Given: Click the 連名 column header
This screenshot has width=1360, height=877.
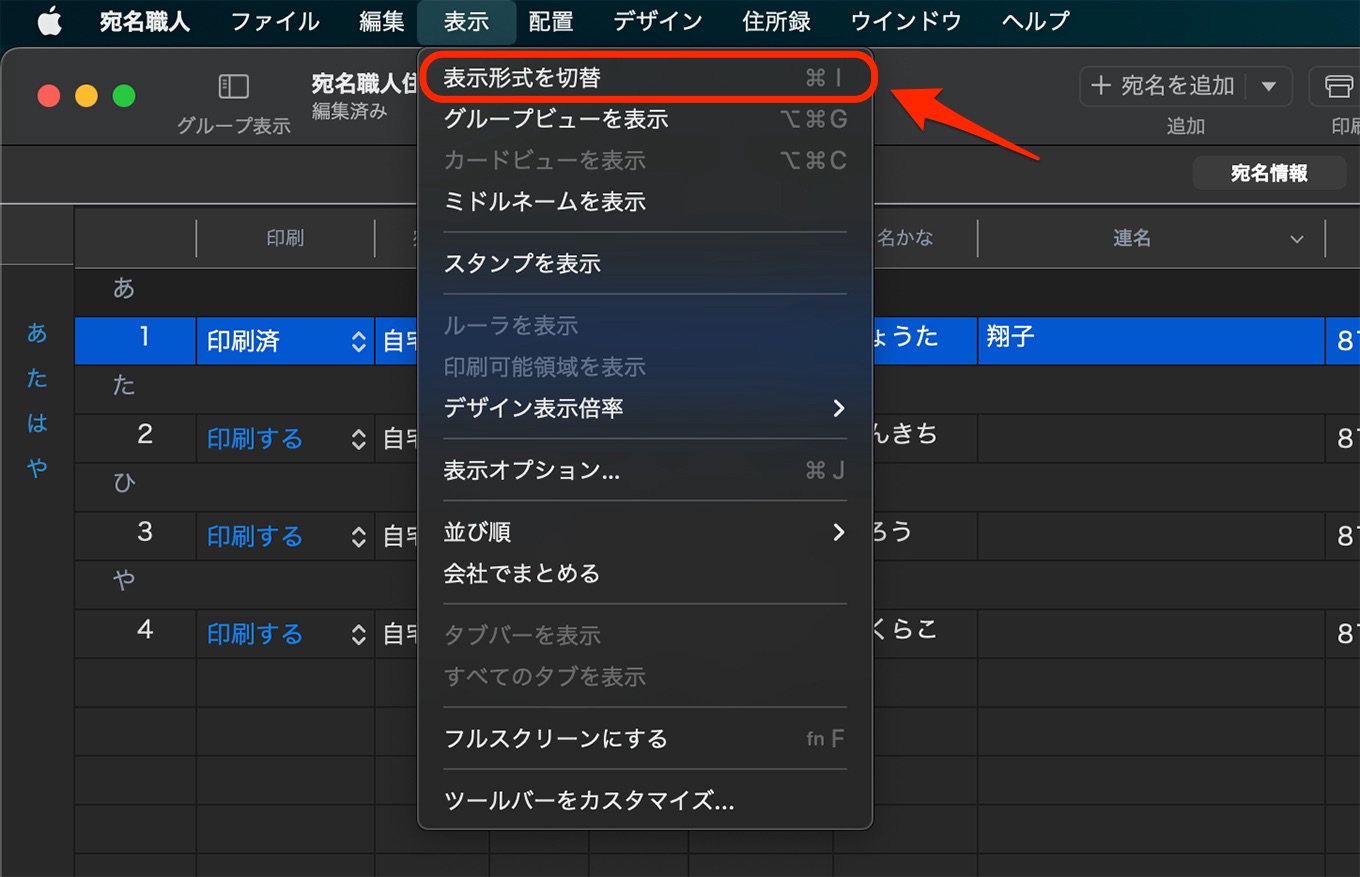Looking at the screenshot, I should (1131, 238).
